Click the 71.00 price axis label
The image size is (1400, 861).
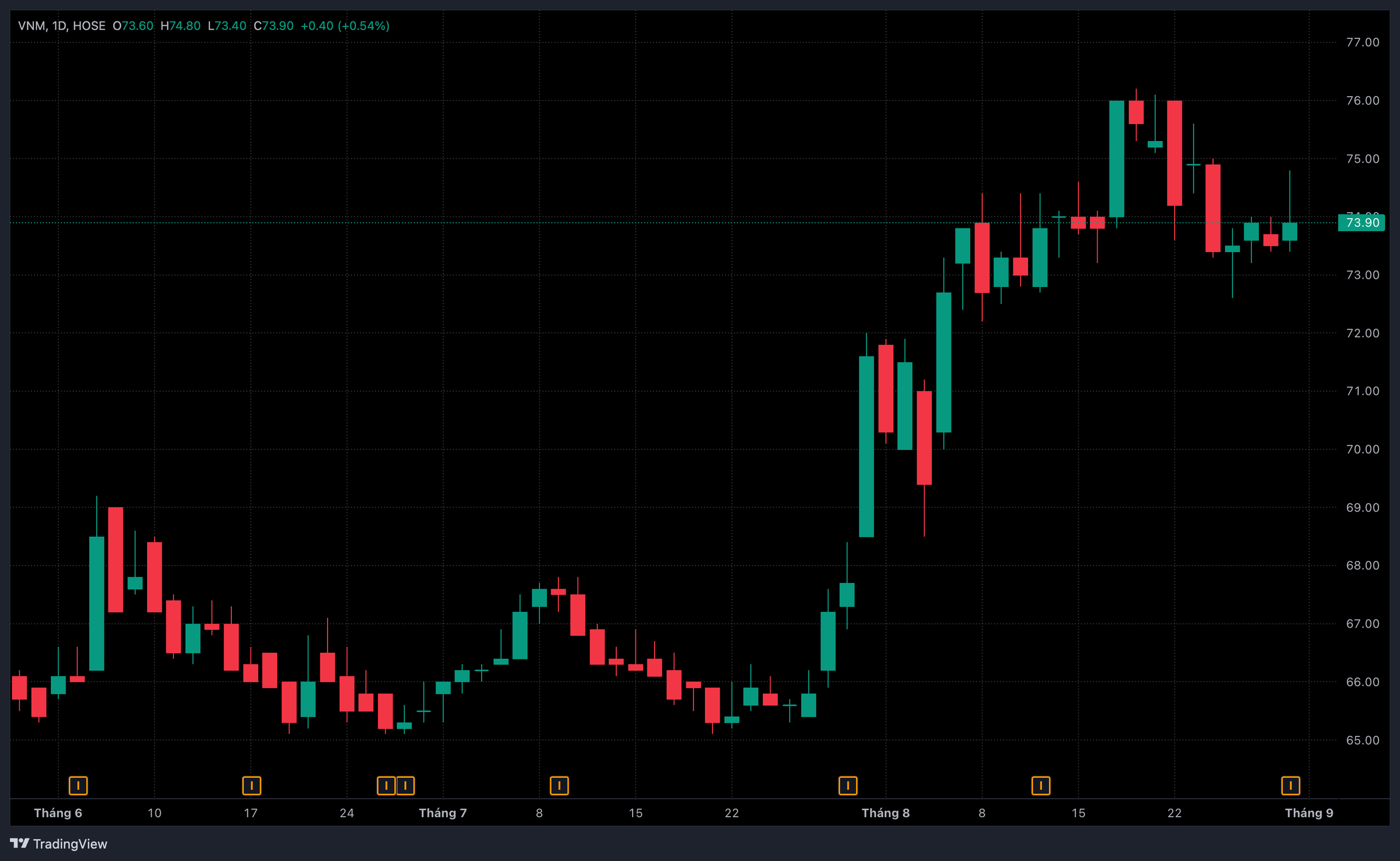point(1362,391)
